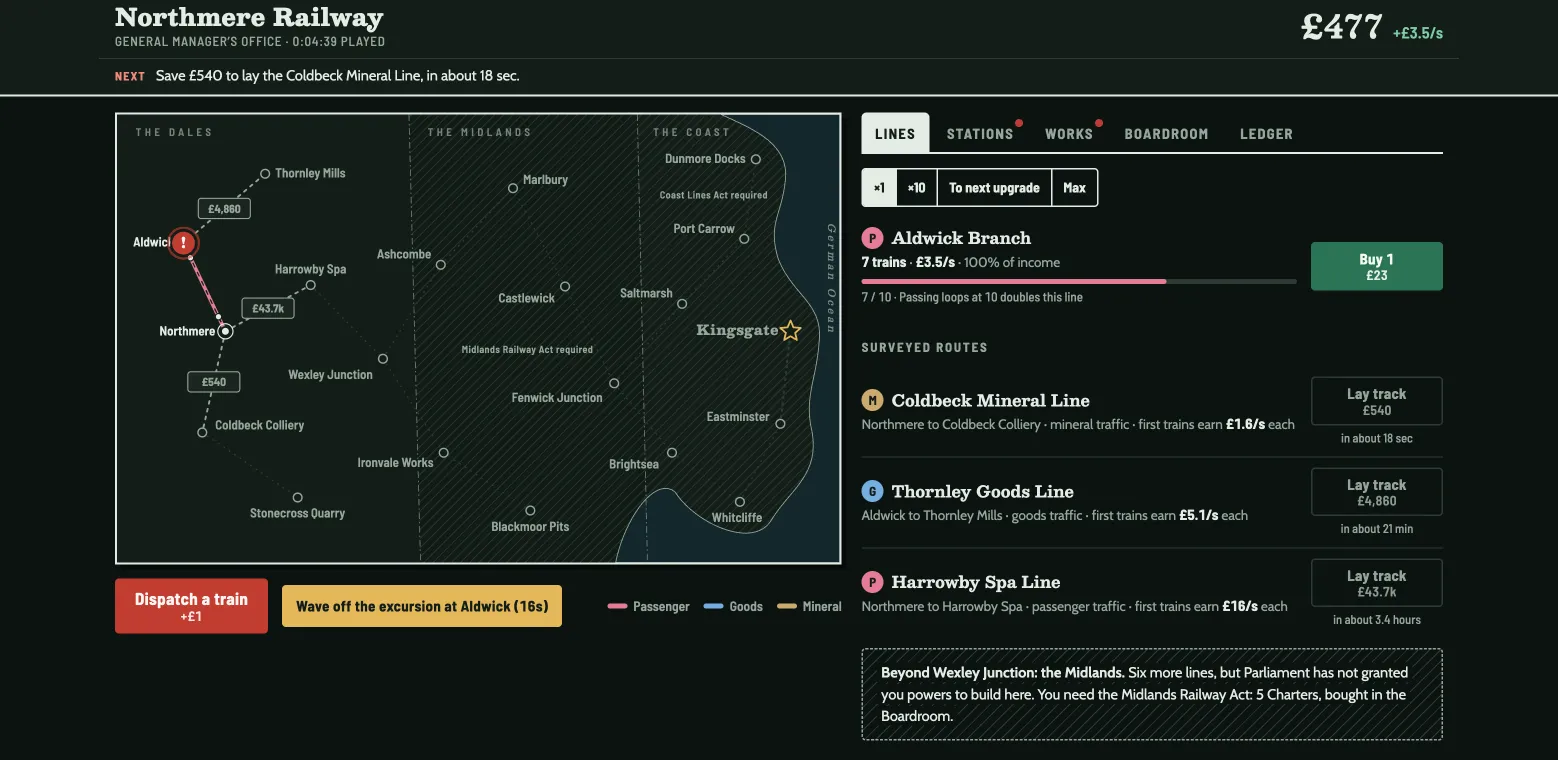Wave off the excursion at Aldwick
This screenshot has height=760, width=1558.
[x=422, y=606]
